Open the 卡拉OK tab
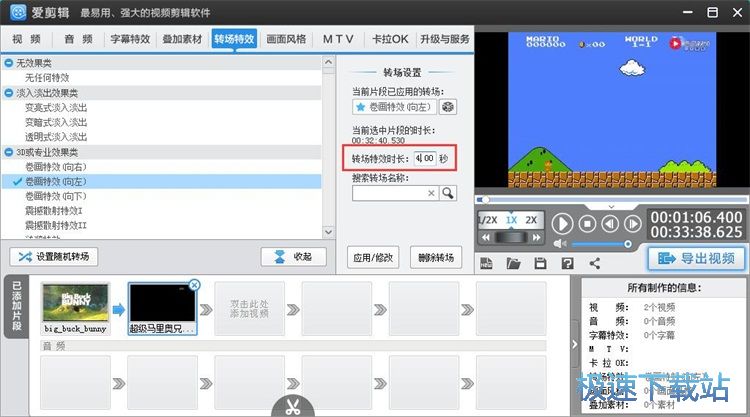The width and height of the screenshot is (750, 417). click(x=390, y=39)
